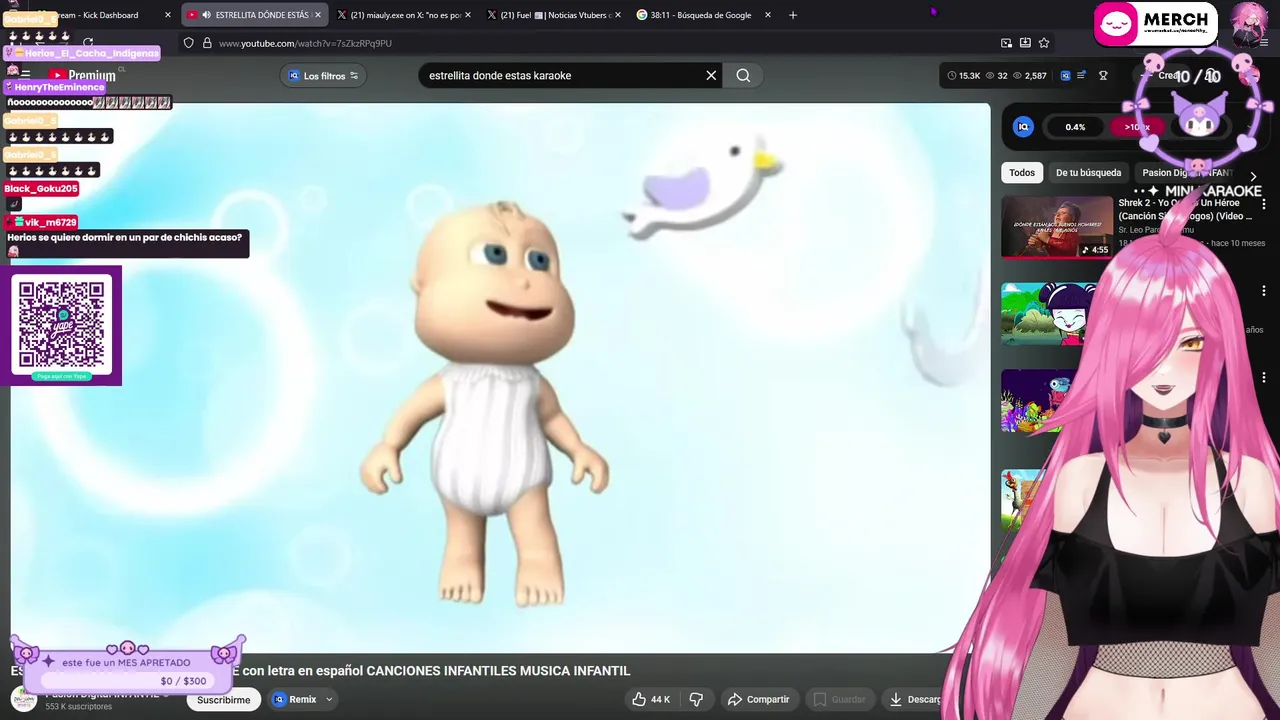This screenshot has width=1280, height=720.
Task: Click the vidIQ logo in stats bar
Action: point(1065,75)
